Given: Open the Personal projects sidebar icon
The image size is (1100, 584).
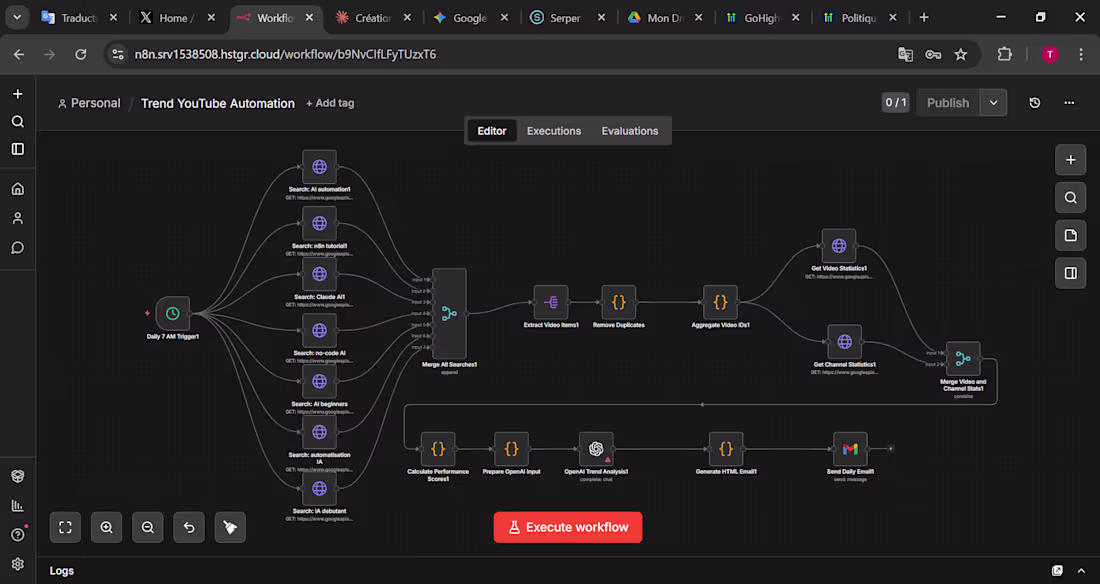Looking at the screenshot, I should [18, 218].
